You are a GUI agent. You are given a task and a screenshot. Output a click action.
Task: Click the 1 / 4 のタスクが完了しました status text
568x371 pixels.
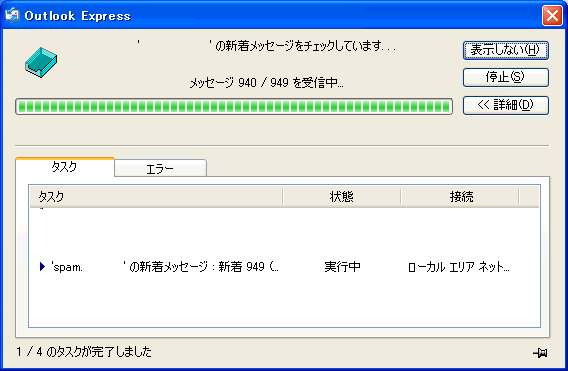click(x=84, y=351)
